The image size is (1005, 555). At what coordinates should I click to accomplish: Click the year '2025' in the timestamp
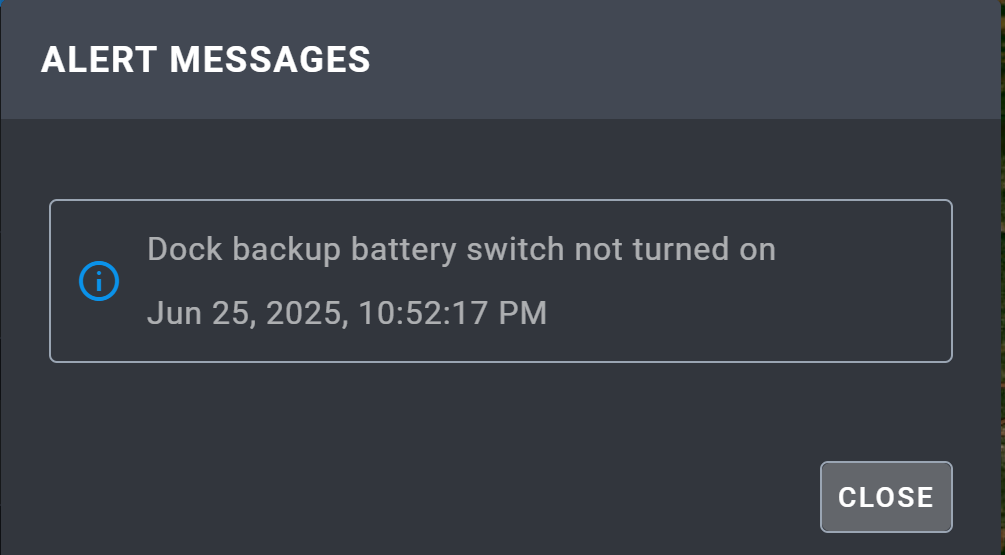[307, 314]
